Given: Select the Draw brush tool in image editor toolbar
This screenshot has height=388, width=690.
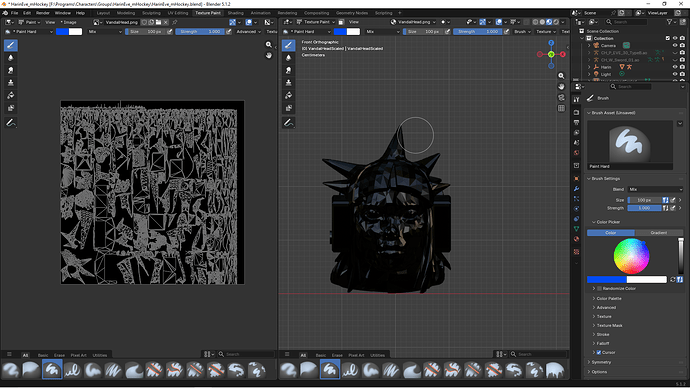Looking at the screenshot, I should [x=11, y=45].
